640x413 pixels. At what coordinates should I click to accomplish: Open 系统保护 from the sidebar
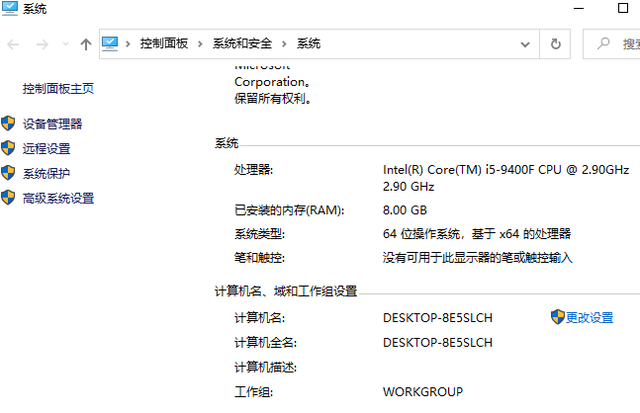[46, 174]
